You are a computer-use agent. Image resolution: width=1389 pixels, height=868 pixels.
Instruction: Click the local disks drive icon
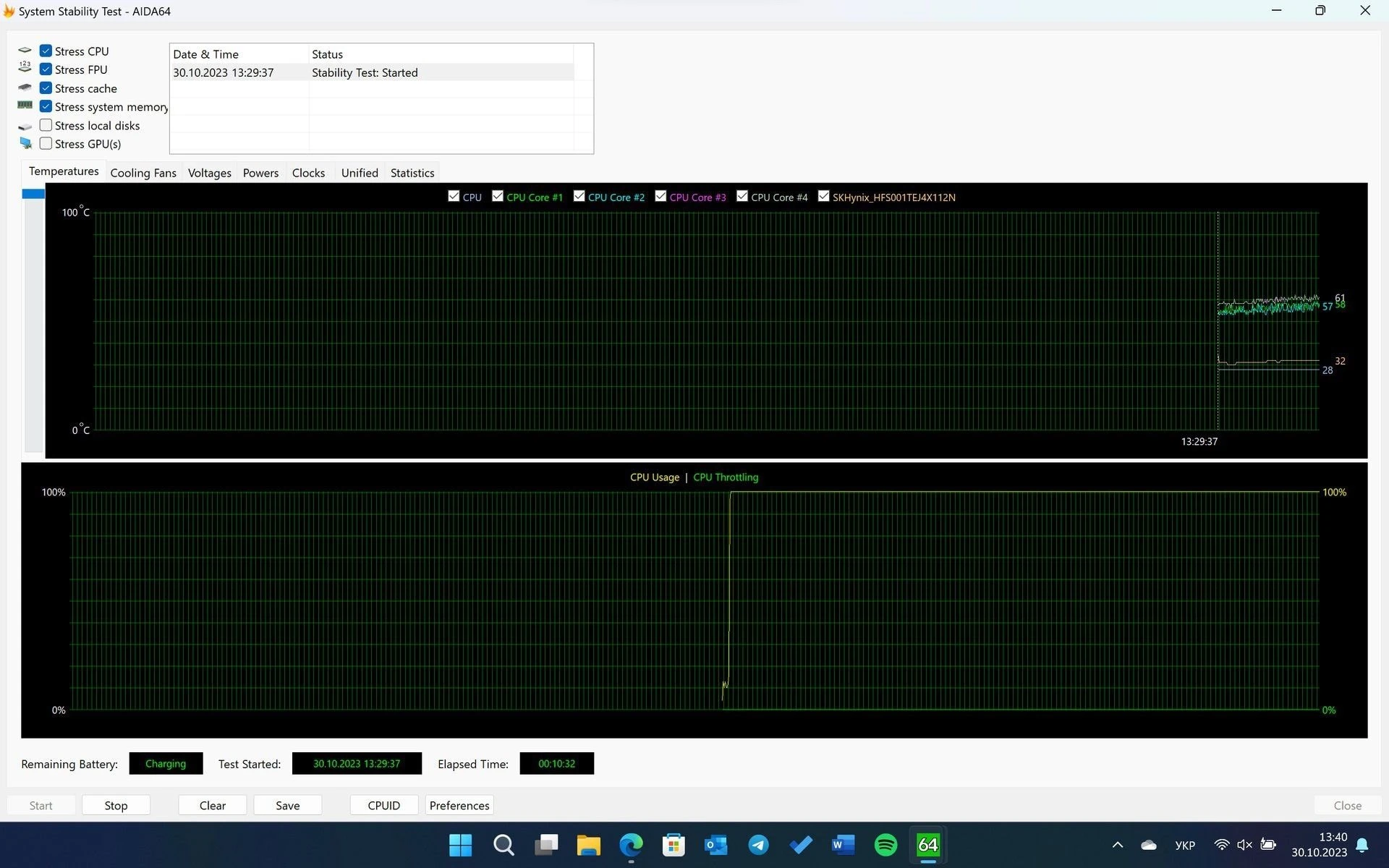(25, 126)
